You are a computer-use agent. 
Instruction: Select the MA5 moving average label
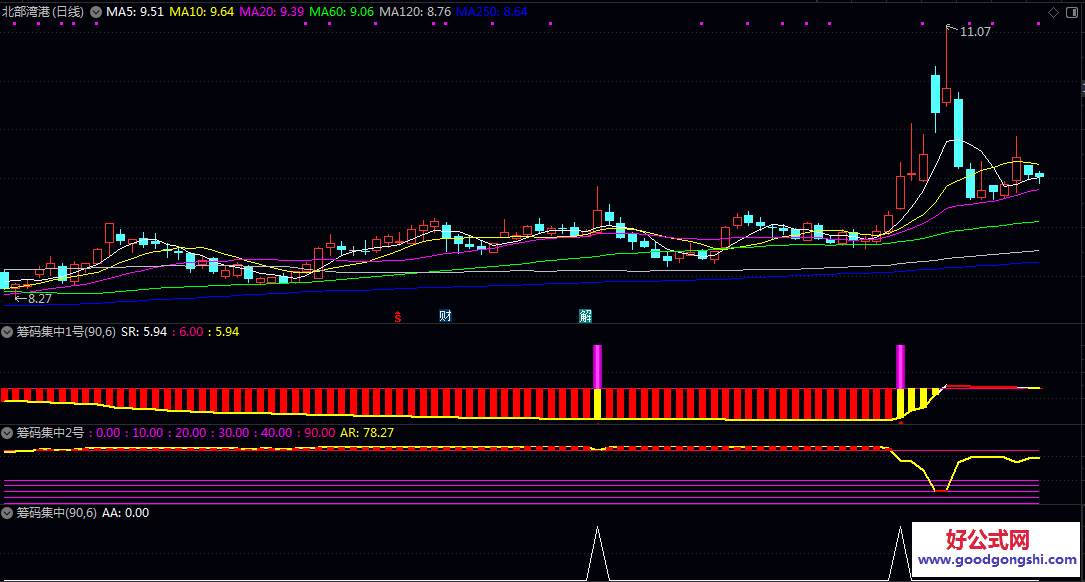pos(135,12)
